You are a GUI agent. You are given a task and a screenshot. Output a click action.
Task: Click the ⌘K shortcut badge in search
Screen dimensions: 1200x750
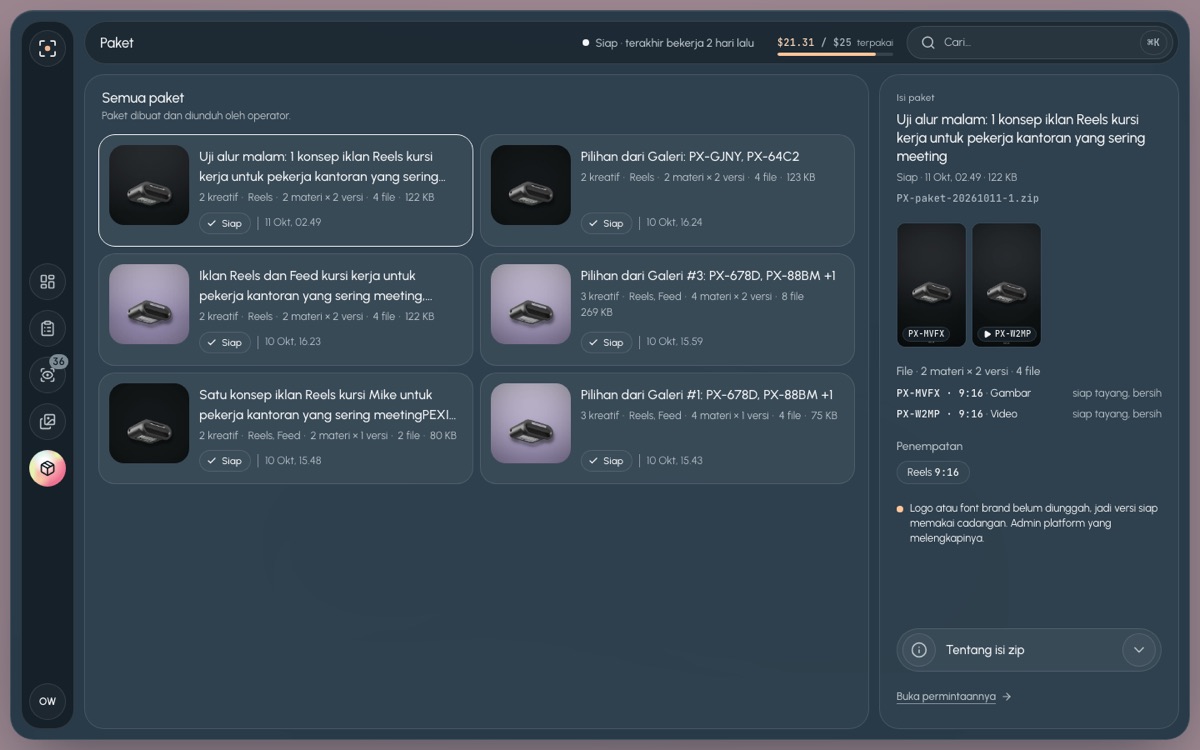(1153, 42)
